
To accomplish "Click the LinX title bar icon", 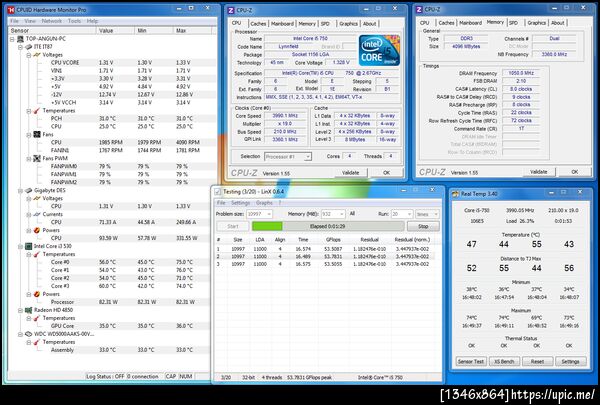I will coord(218,191).
